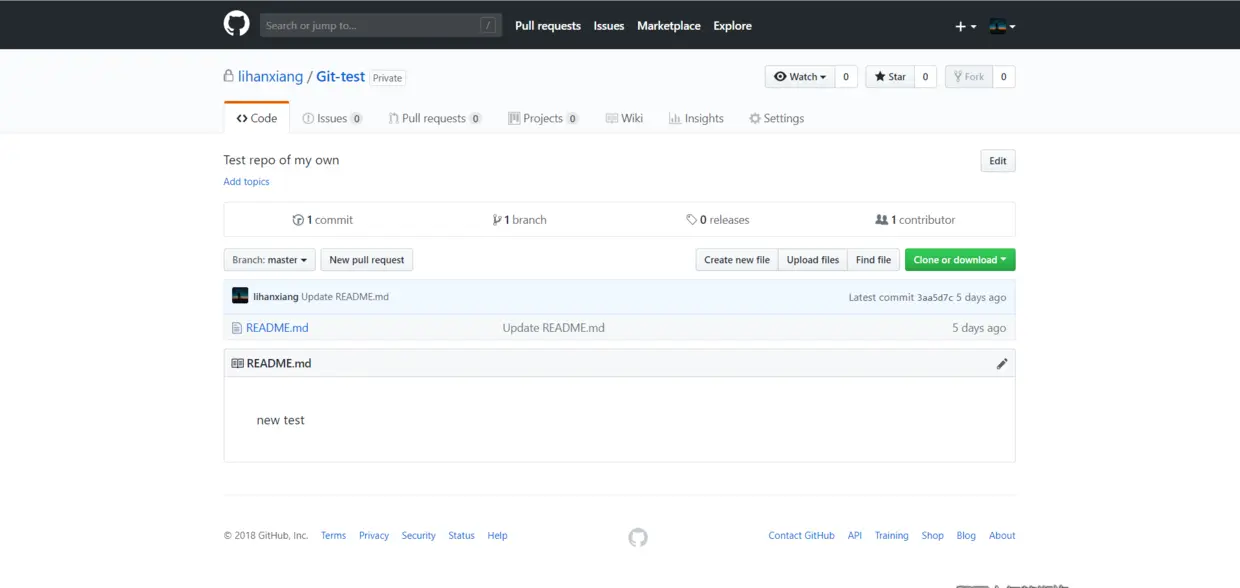Focus the Search or jump to field
Screen dimensions: 1240x588
pyautogui.click(x=381, y=25)
